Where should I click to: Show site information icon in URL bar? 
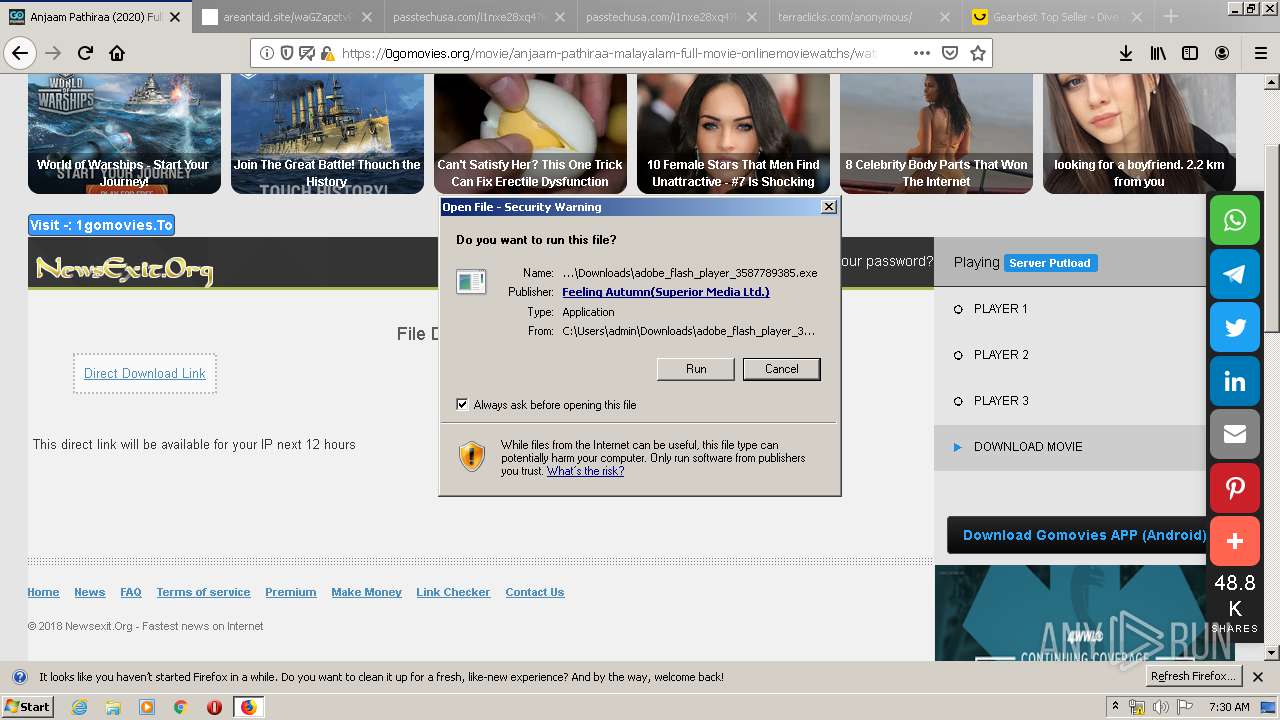point(267,53)
